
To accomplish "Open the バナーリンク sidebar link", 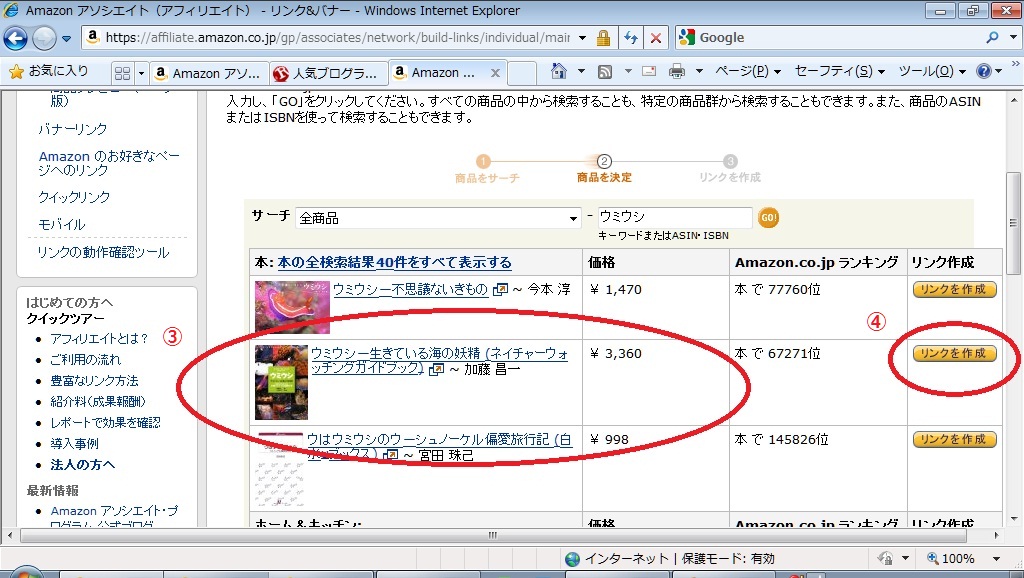I will coord(72,129).
